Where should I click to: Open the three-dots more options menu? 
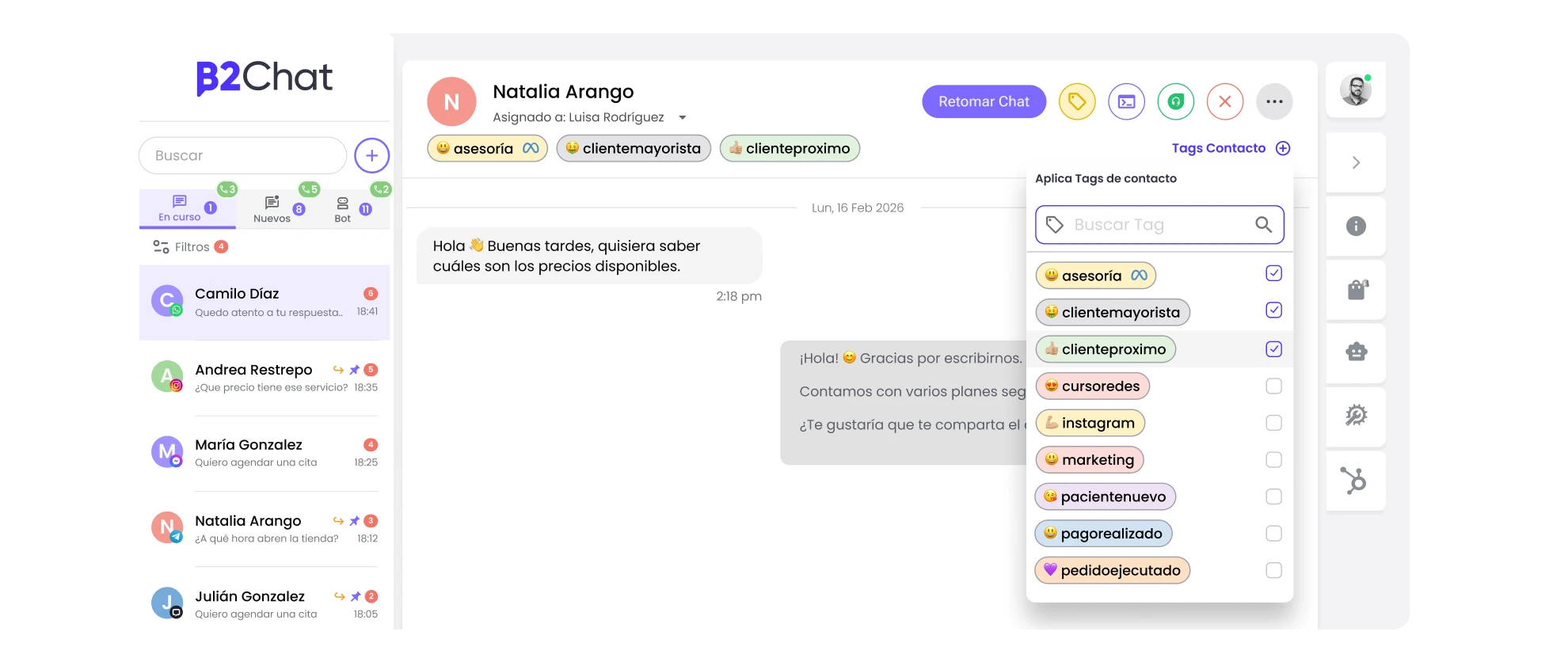(x=1274, y=101)
